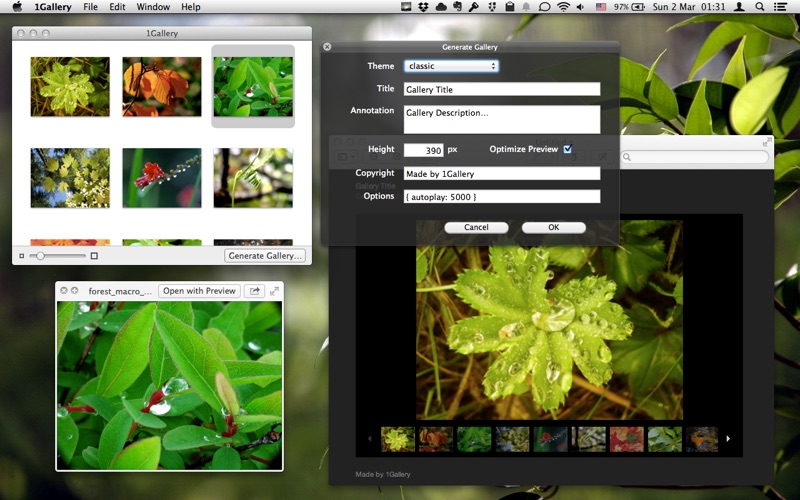The height and width of the screenshot is (500, 800).
Task: Open the Dropbox menu bar icon
Action: pyautogui.click(x=423, y=7)
